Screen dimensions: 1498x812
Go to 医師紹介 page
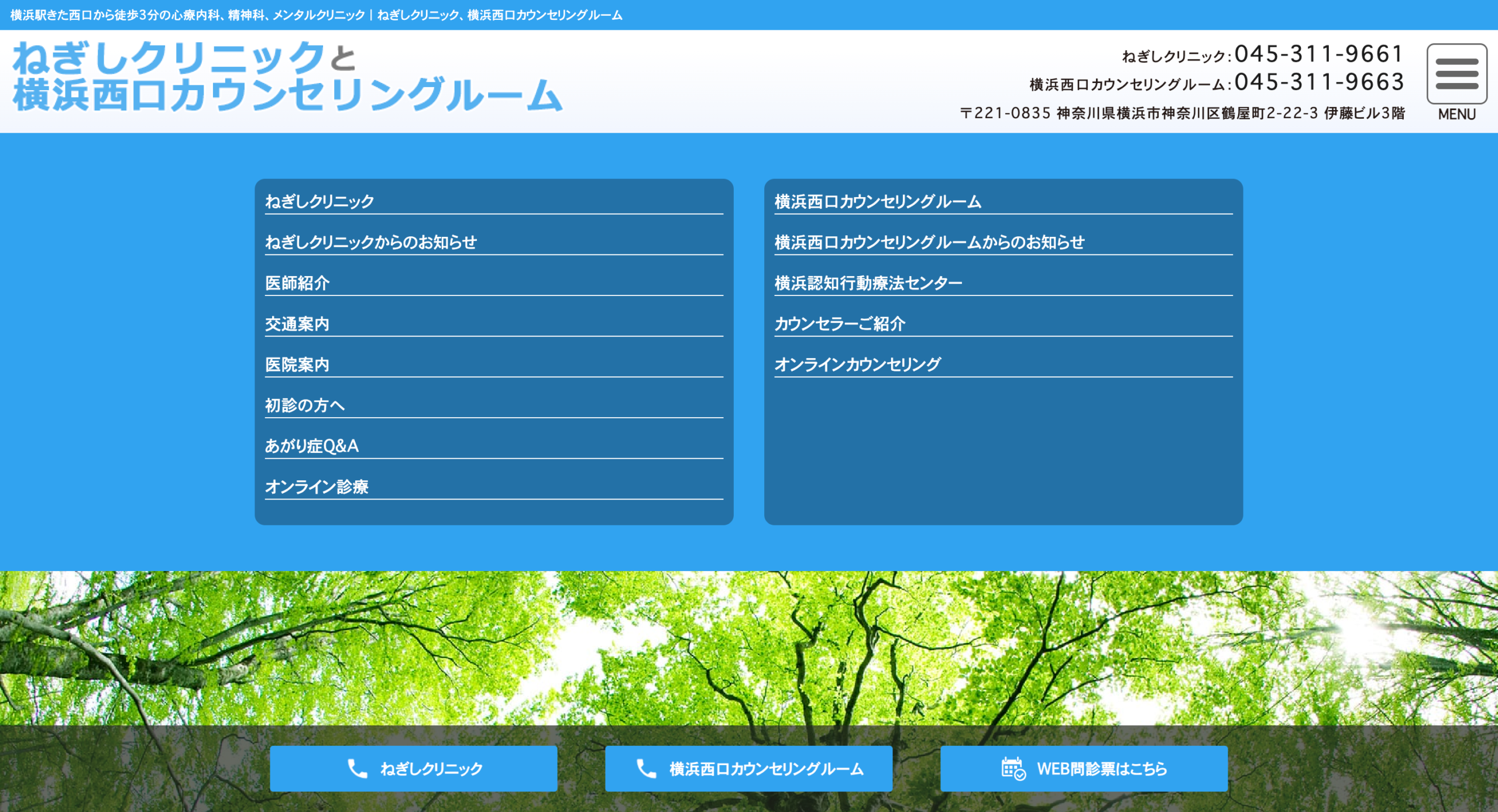click(494, 283)
